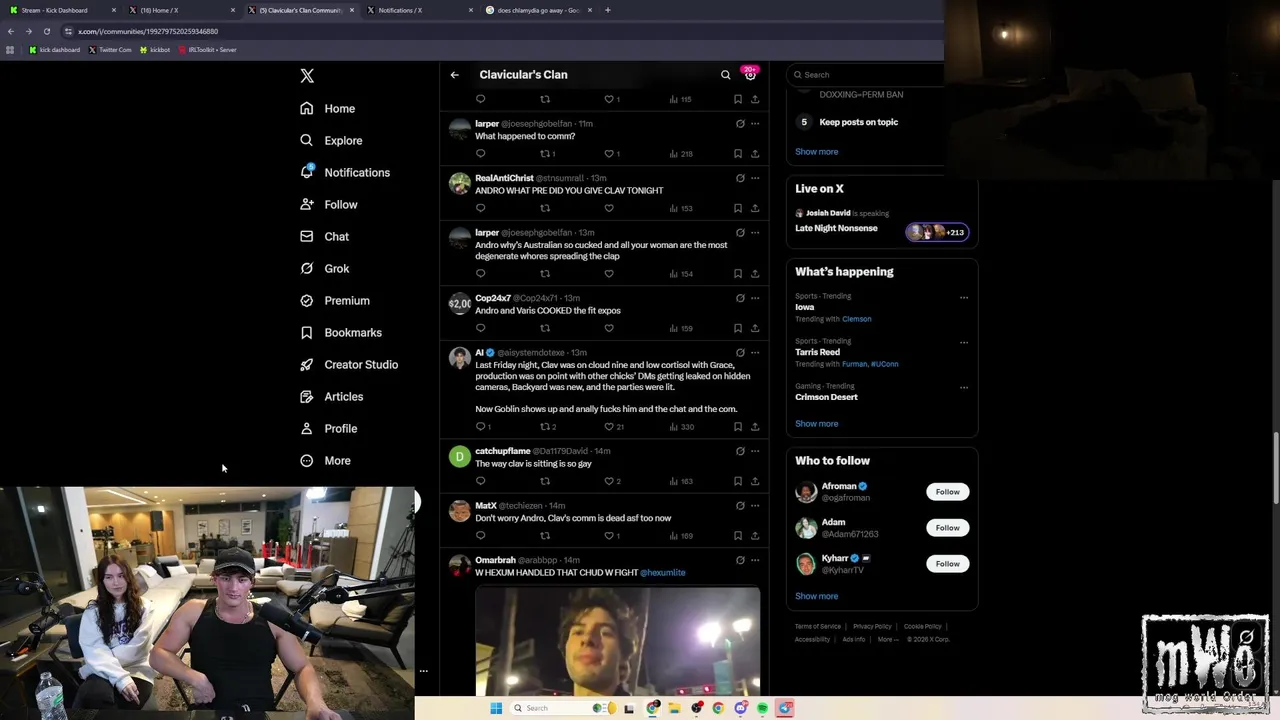Screen dimensions: 1280x720
Task: Reply to AI's 'Last Friday night' post
Action: point(482,427)
